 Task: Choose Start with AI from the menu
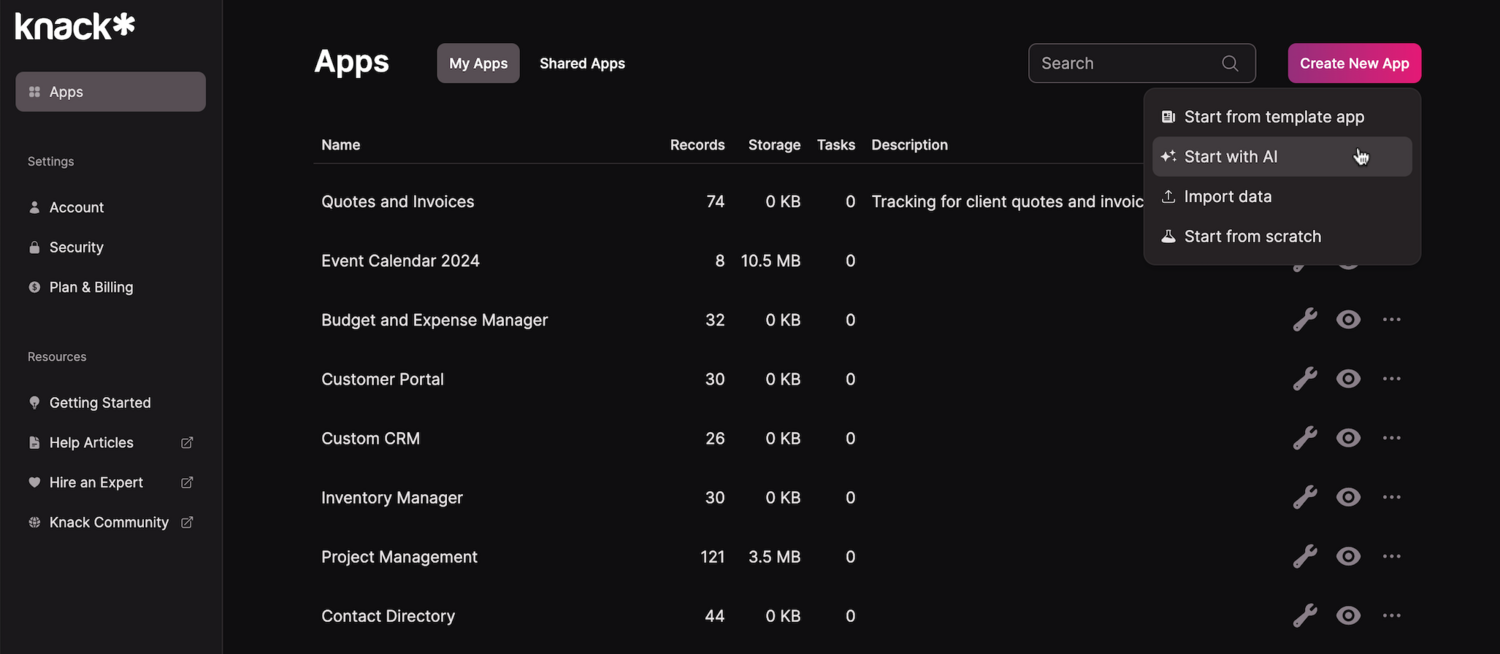(1230, 156)
